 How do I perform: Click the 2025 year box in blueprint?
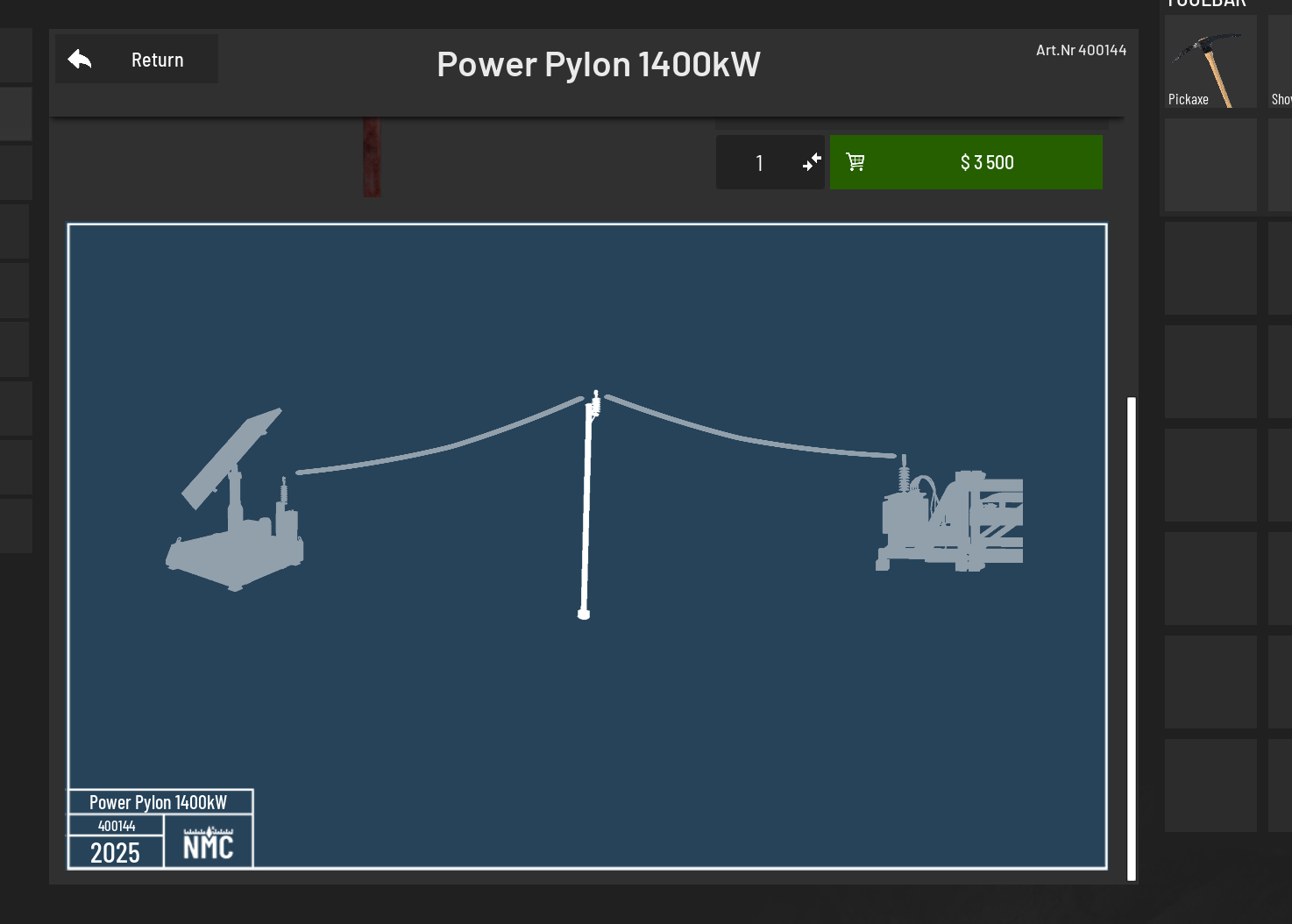(116, 853)
